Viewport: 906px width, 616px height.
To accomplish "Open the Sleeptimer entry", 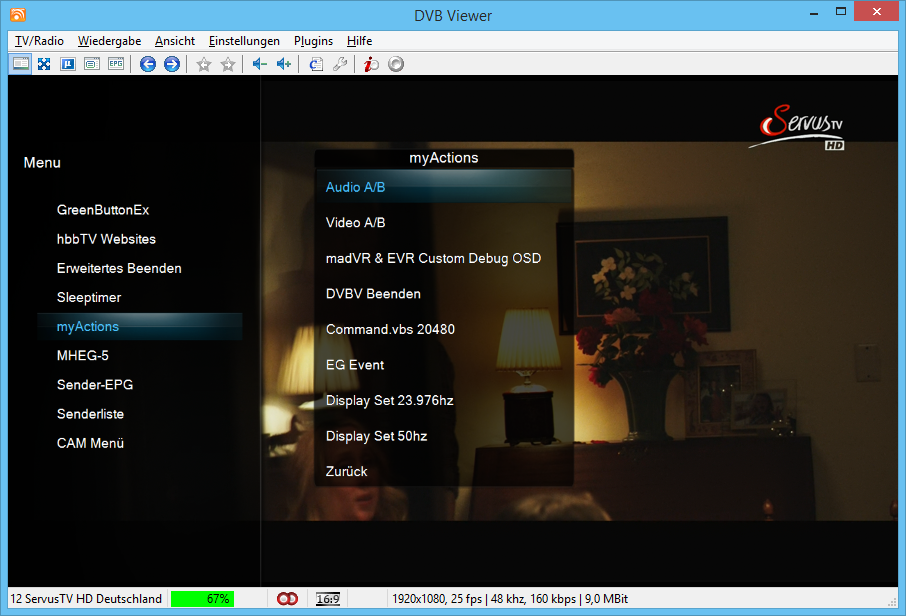I will tap(89, 297).
